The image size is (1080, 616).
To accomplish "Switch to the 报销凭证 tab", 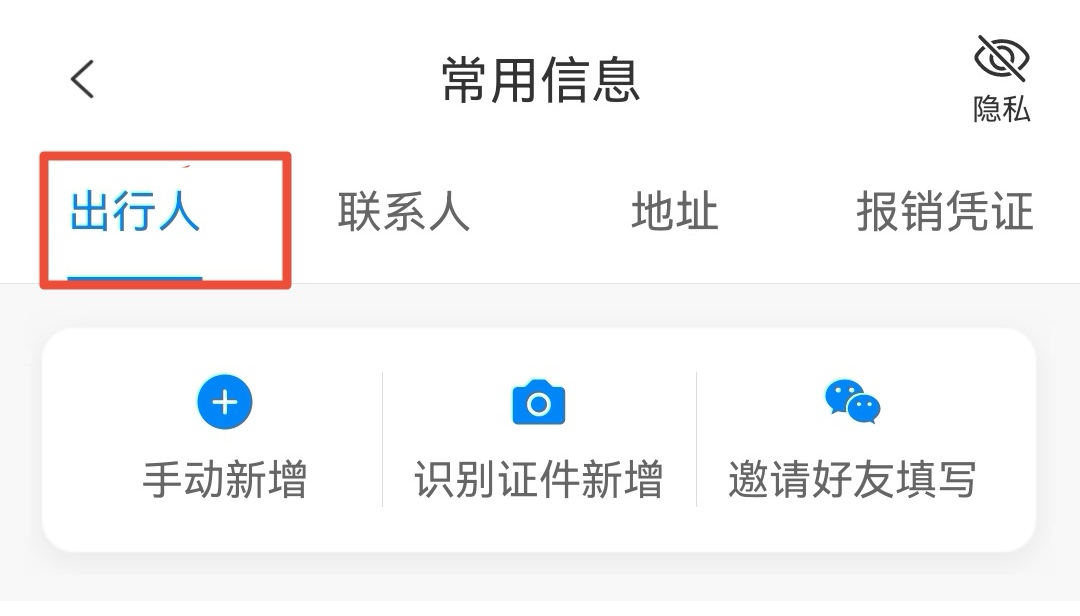I will [945, 212].
